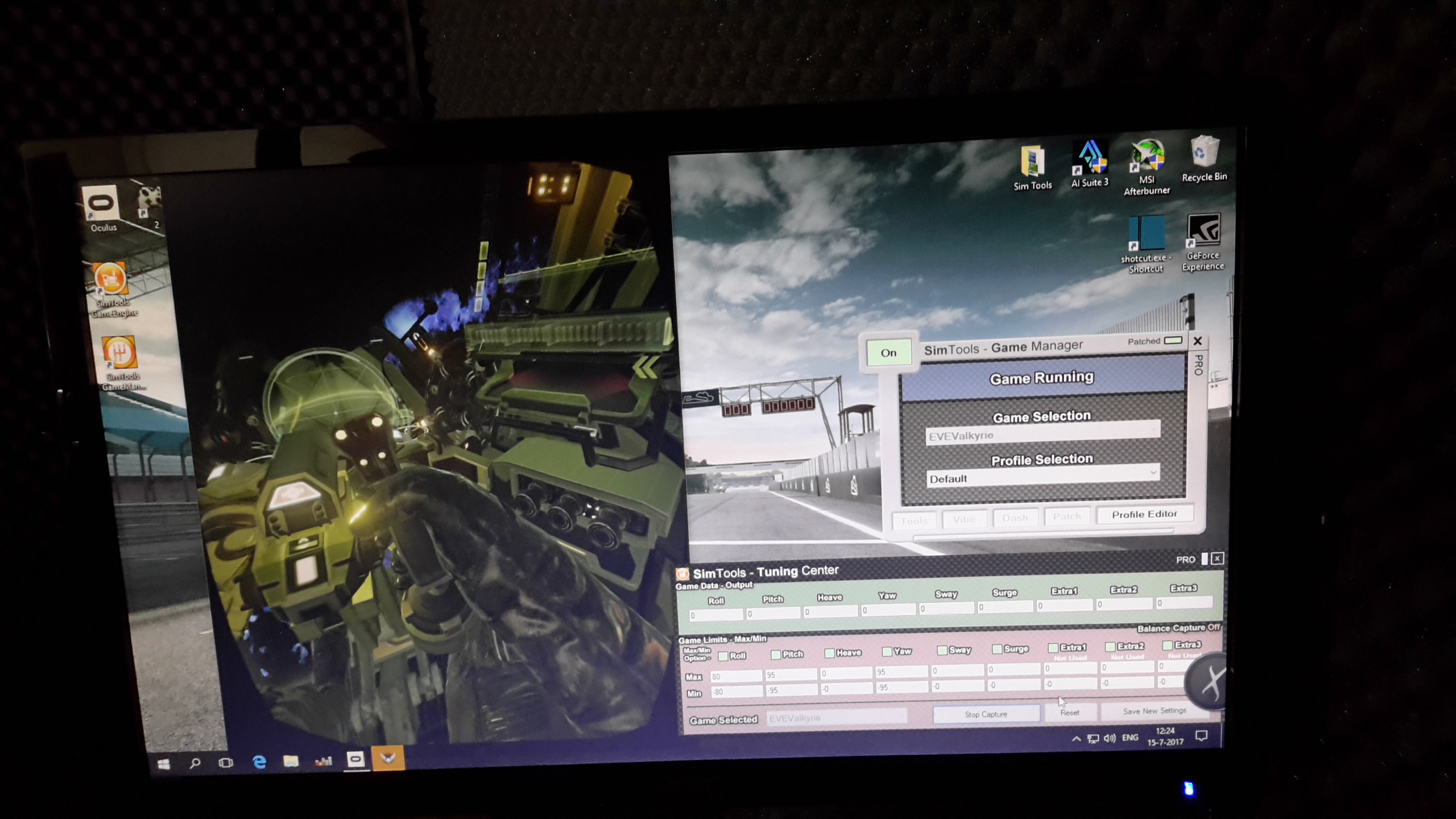Open the Action Center notifications
1456x819 pixels.
coord(1201,736)
